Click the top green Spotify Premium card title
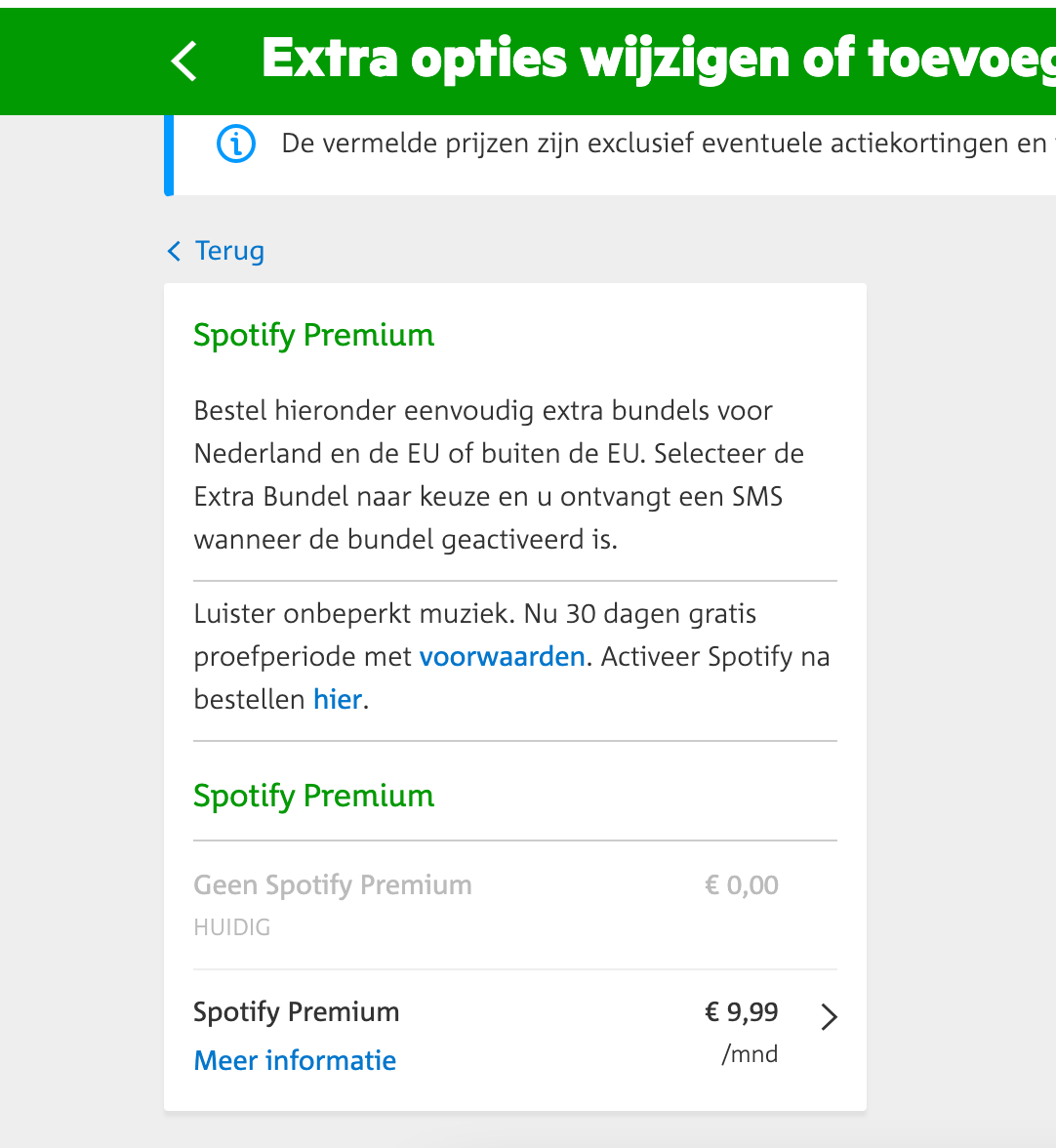Image resolution: width=1056 pixels, height=1148 pixels. (314, 336)
